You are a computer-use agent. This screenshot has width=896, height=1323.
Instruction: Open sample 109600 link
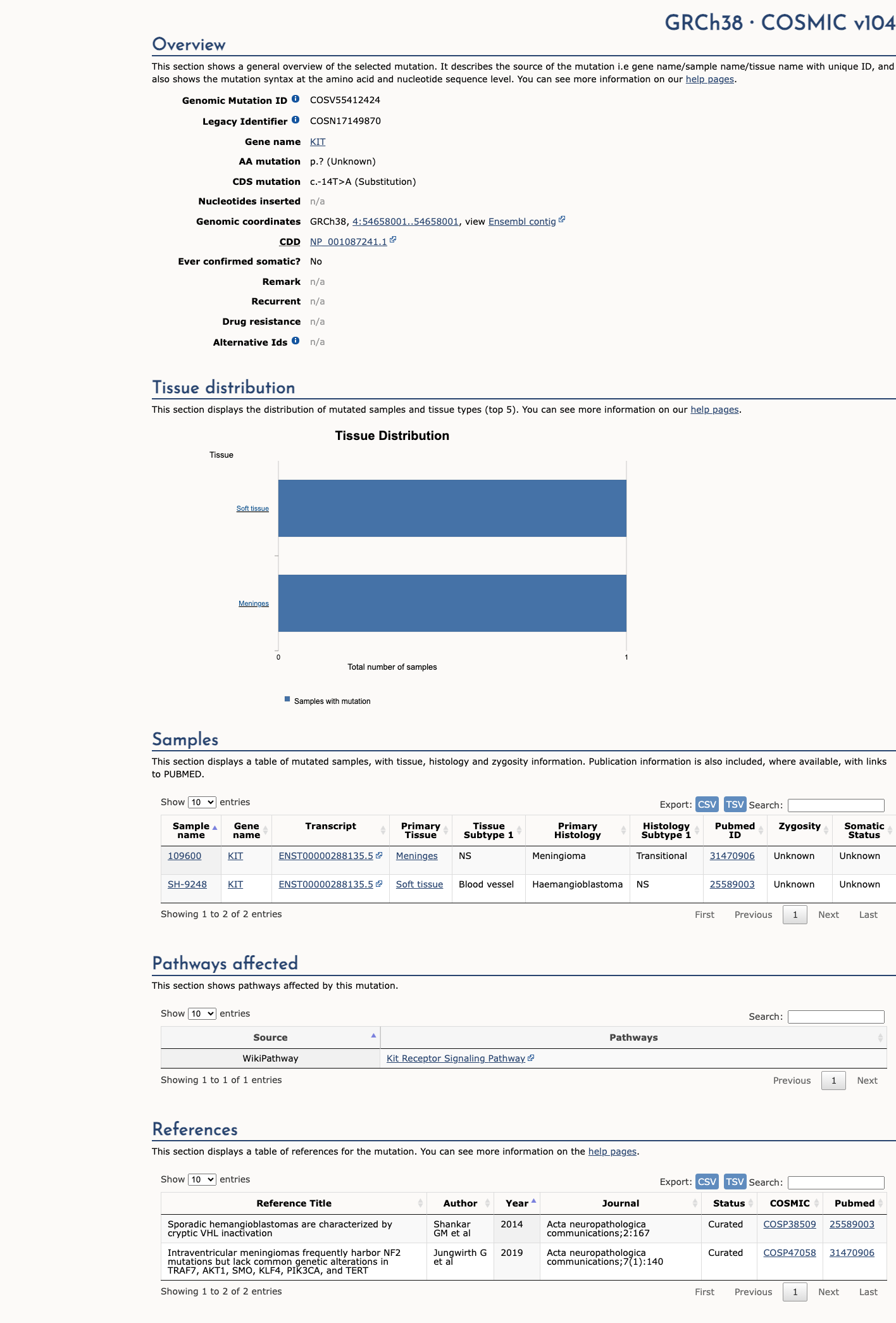click(x=184, y=856)
